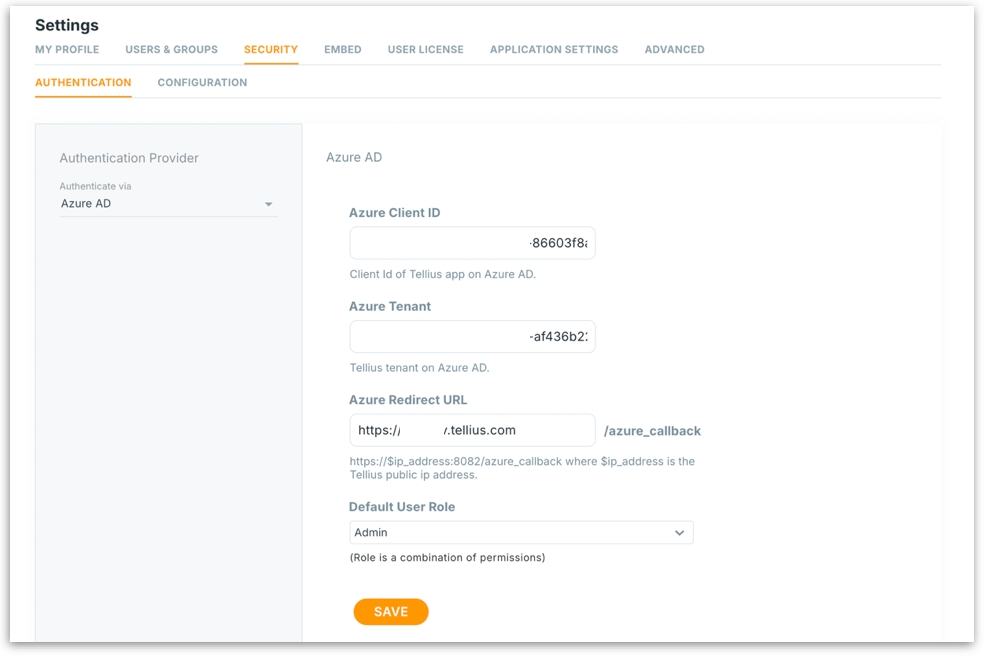Click the Azure Redirect URL text box
The width and height of the screenshot is (984, 656).
point(472,430)
